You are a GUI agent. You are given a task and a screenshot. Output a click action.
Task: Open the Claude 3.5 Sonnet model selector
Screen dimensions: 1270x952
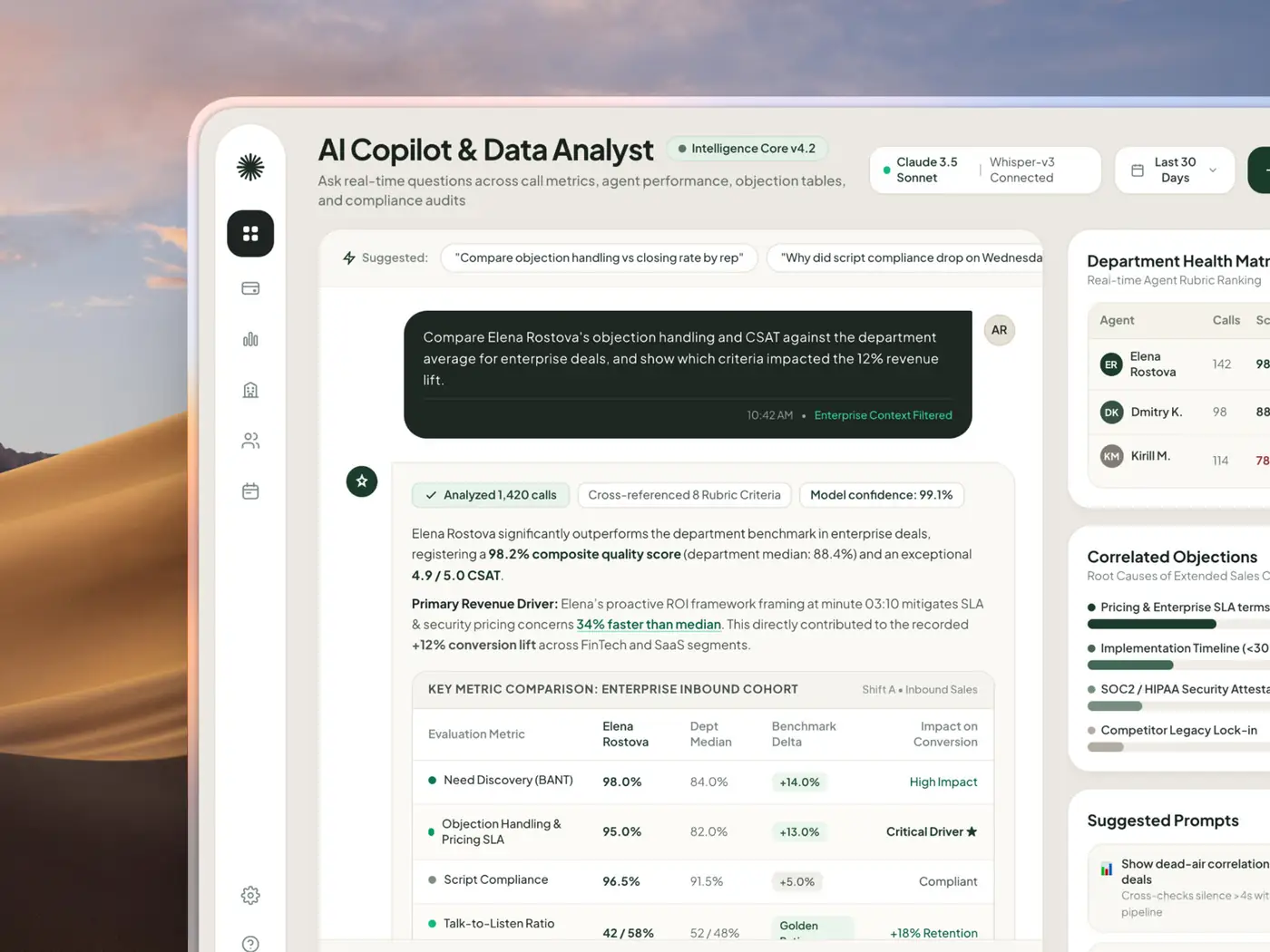pos(926,170)
